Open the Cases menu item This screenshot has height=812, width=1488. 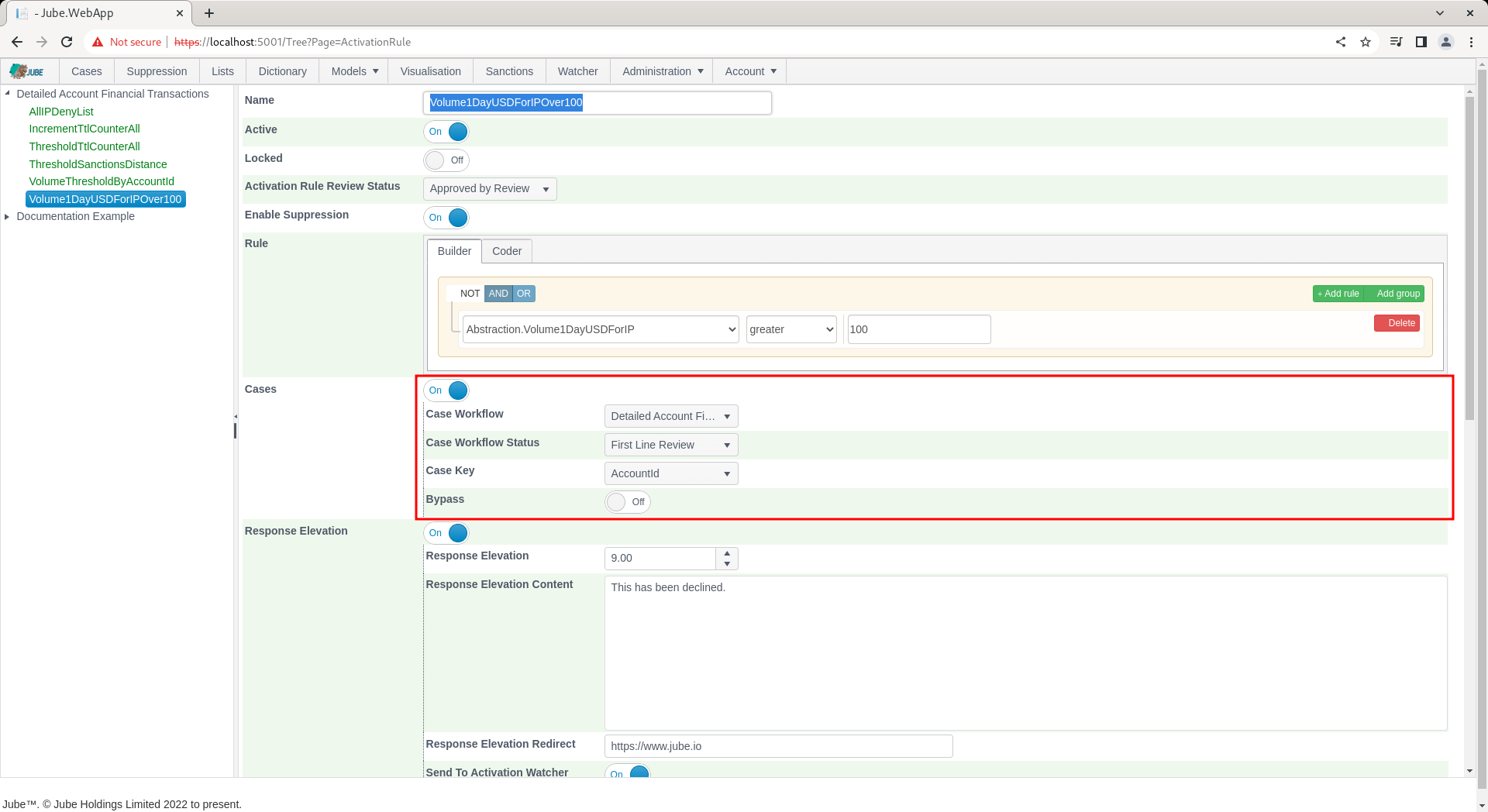pos(87,71)
